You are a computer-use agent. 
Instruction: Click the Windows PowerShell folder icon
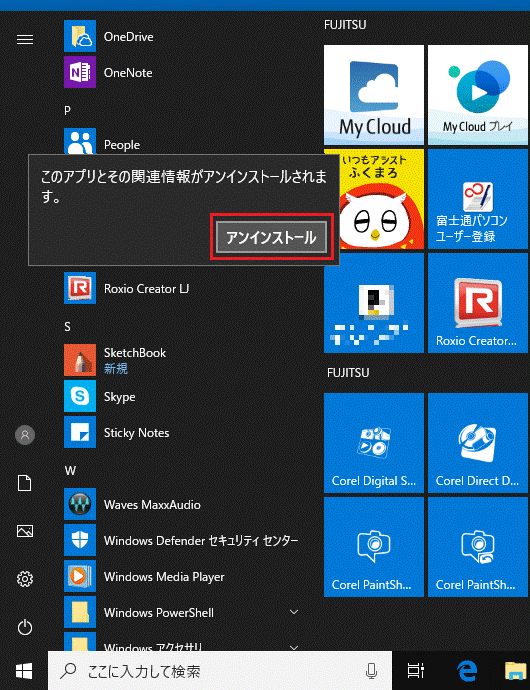[80, 613]
